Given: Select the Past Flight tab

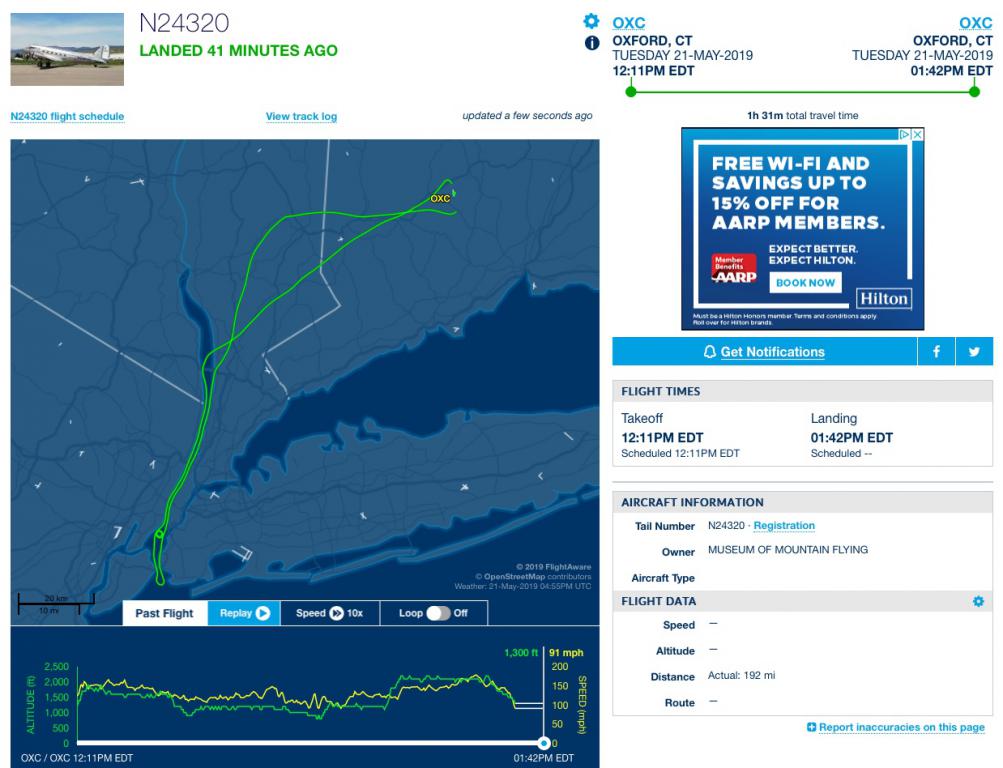Looking at the screenshot, I should click(164, 613).
